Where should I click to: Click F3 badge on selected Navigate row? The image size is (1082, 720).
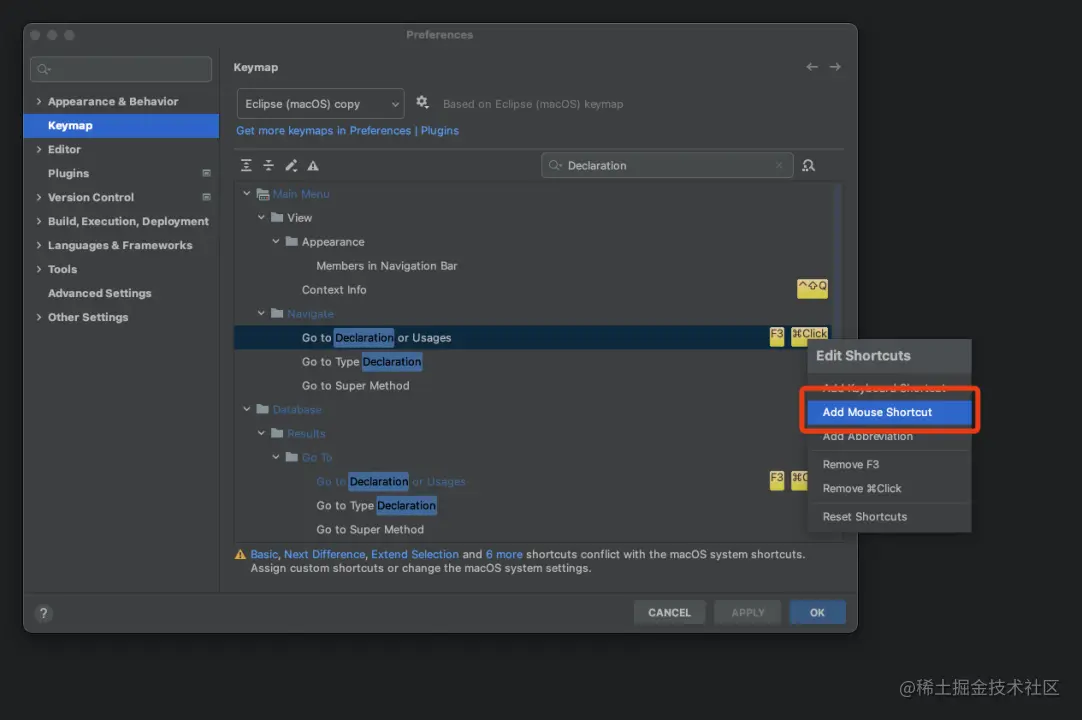[x=777, y=336]
